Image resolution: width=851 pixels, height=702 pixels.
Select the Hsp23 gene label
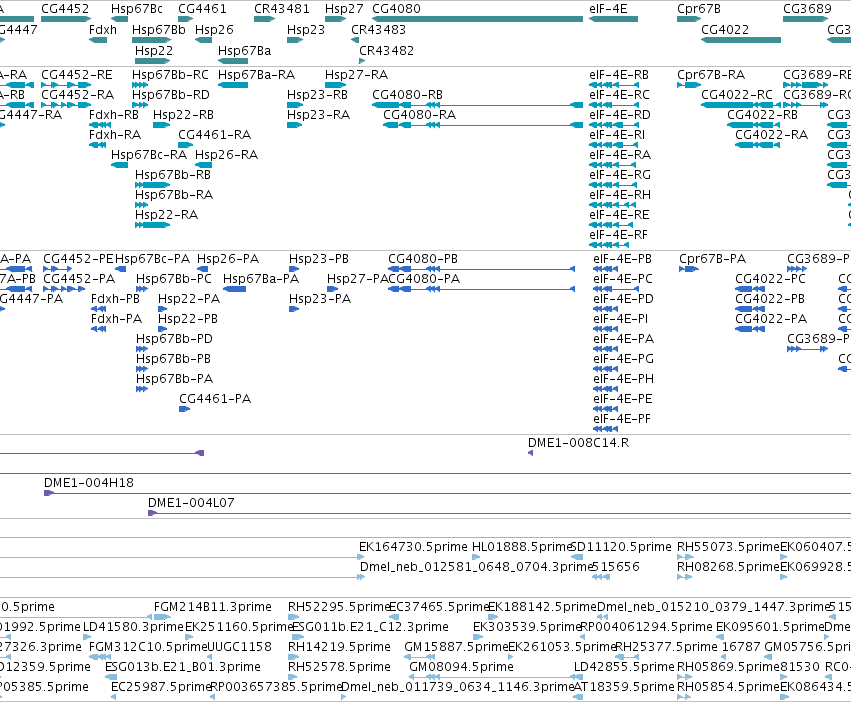306,29
